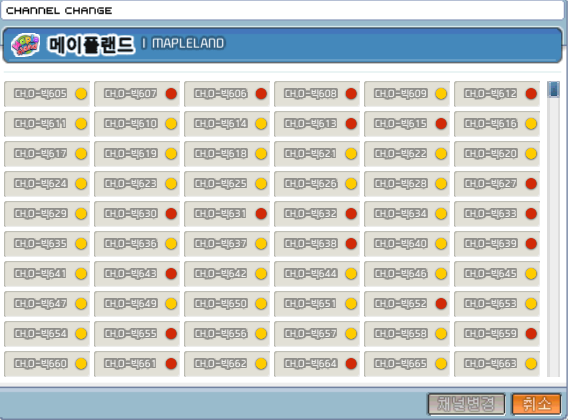Pick channel CH.0-빅664
The width and height of the screenshot is (568, 420).
(317, 363)
